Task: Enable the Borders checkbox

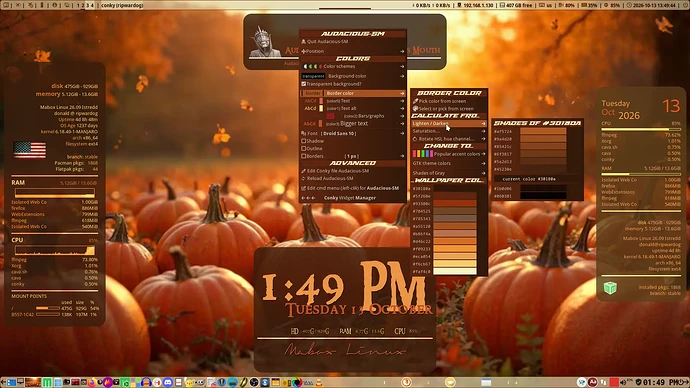Action: (304, 156)
